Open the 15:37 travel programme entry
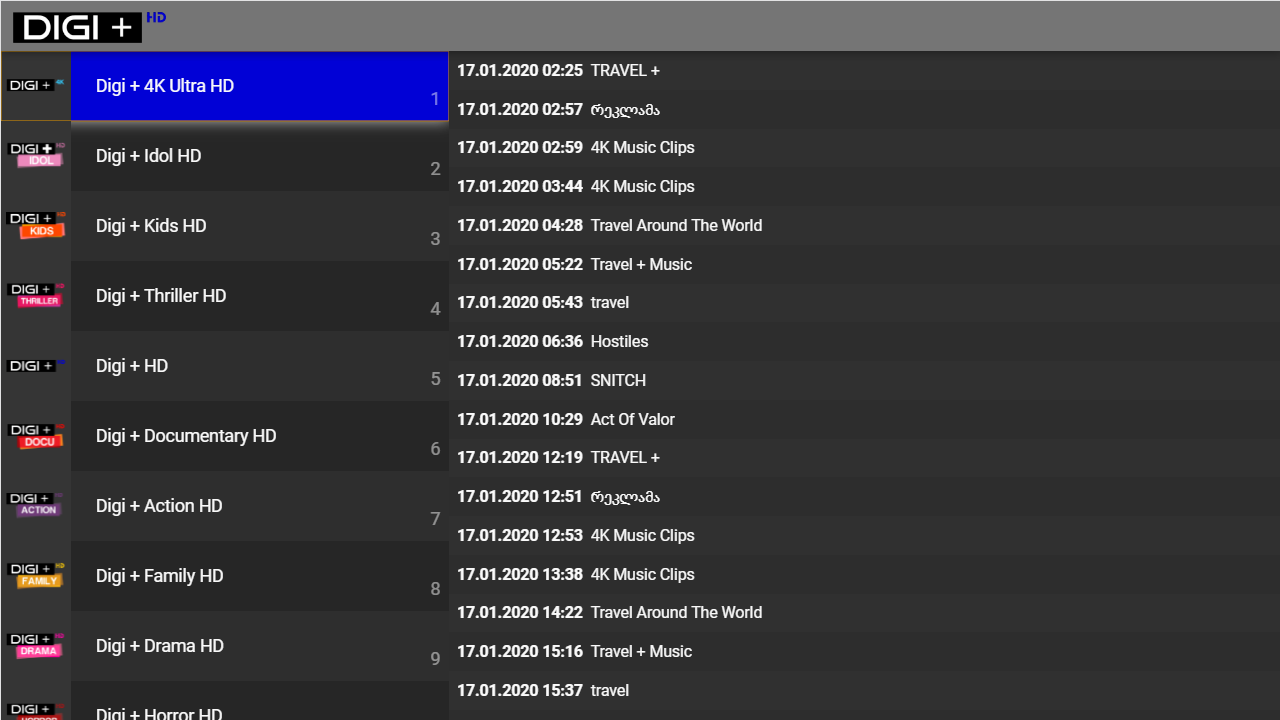This screenshot has height=720, width=1280. pos(864,690)
